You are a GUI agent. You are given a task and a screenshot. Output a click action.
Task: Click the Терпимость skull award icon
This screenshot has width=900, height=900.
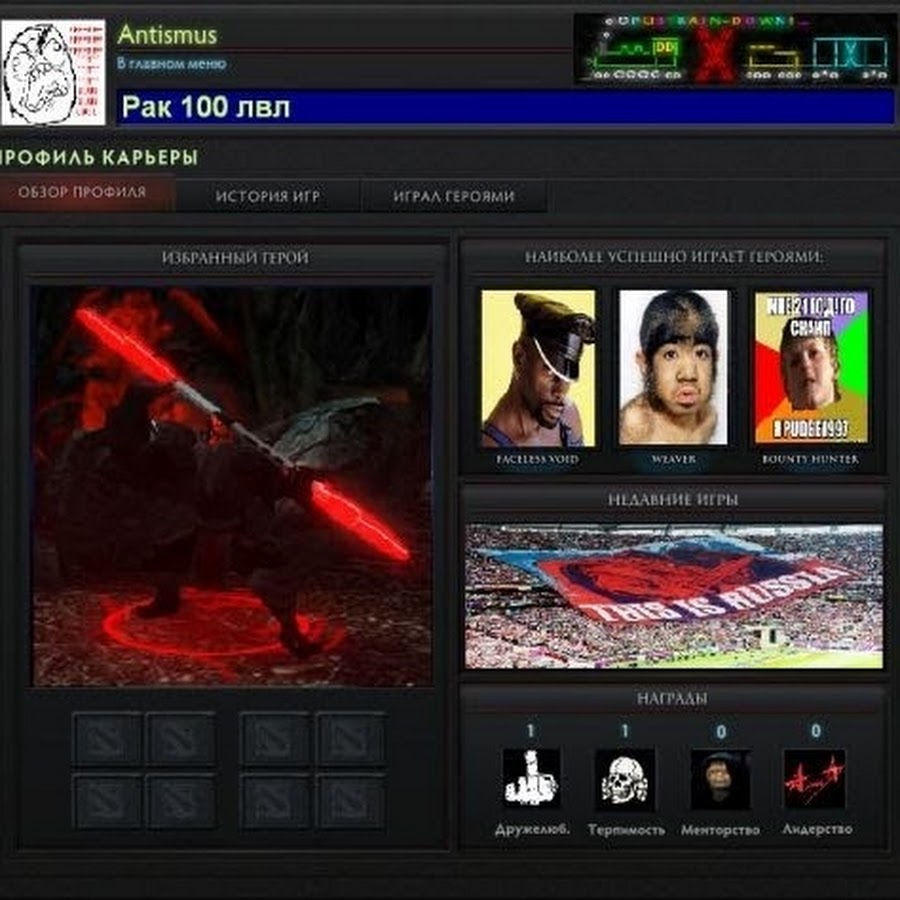[x=625, y=778]
